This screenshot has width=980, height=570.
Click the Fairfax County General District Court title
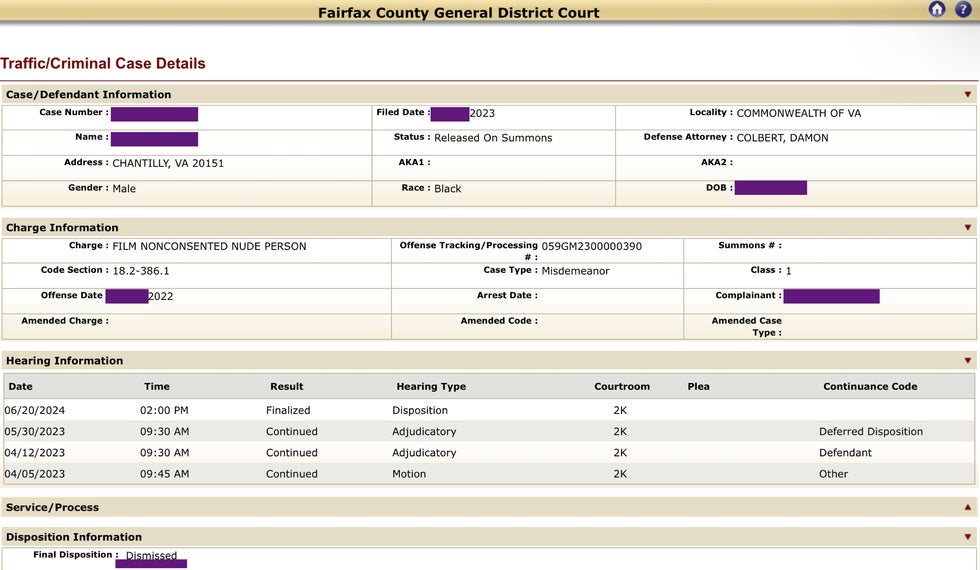459,13
